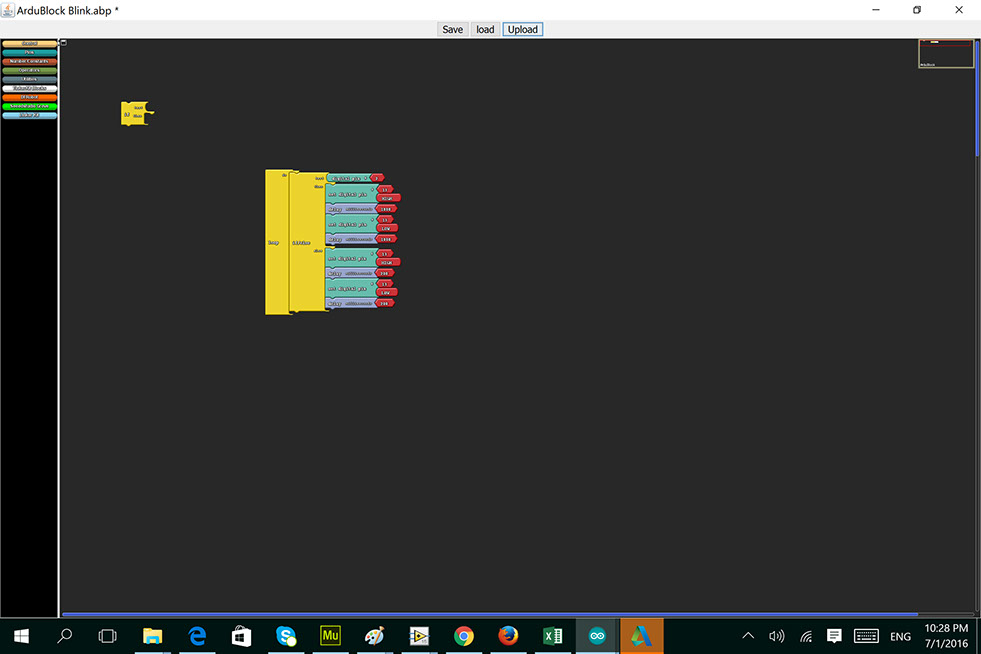Switch to the Arduino IDE taskbar icon

597,636
